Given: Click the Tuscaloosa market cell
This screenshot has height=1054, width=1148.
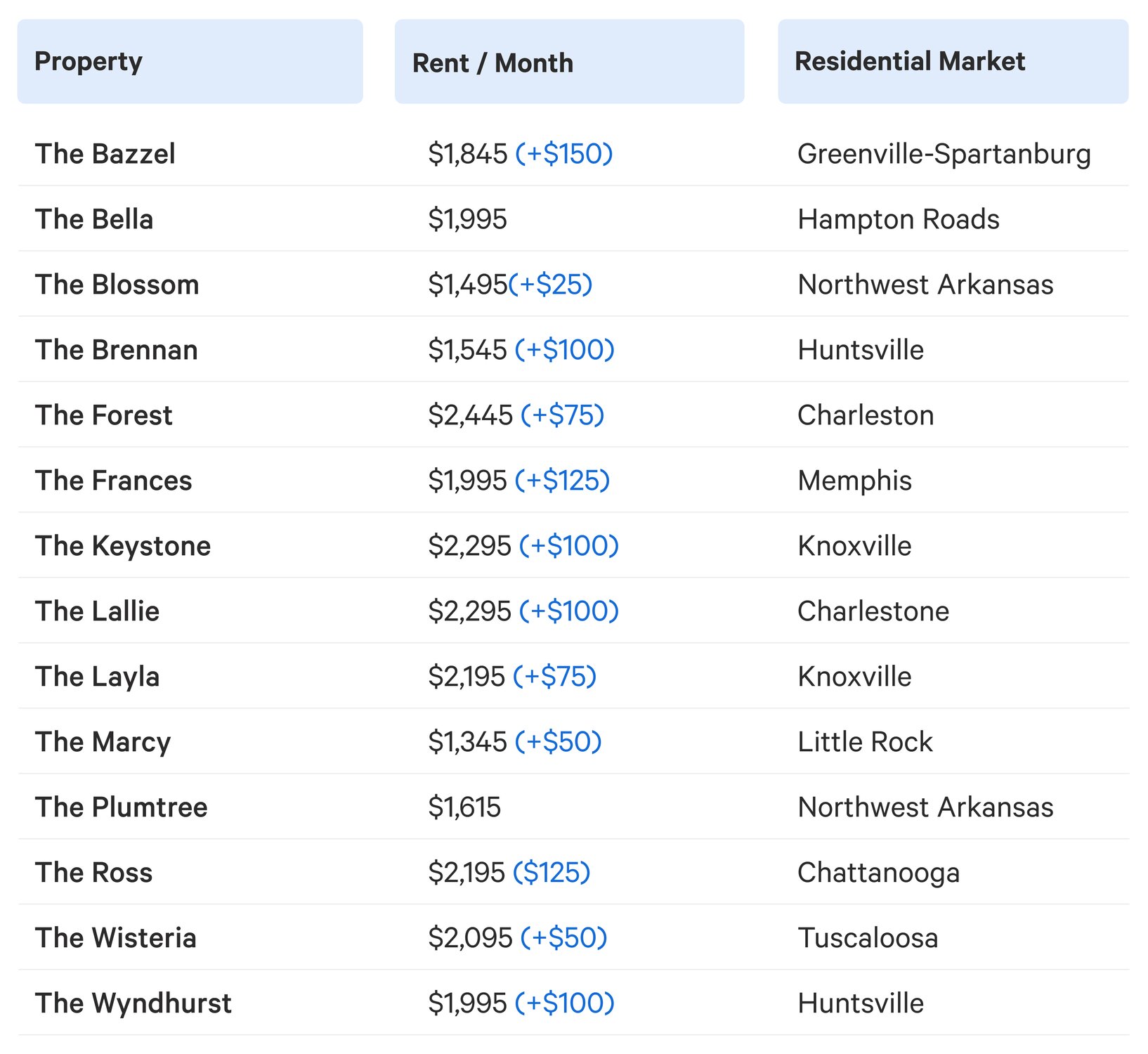Looking at the screenshot, I should (868, 938).
